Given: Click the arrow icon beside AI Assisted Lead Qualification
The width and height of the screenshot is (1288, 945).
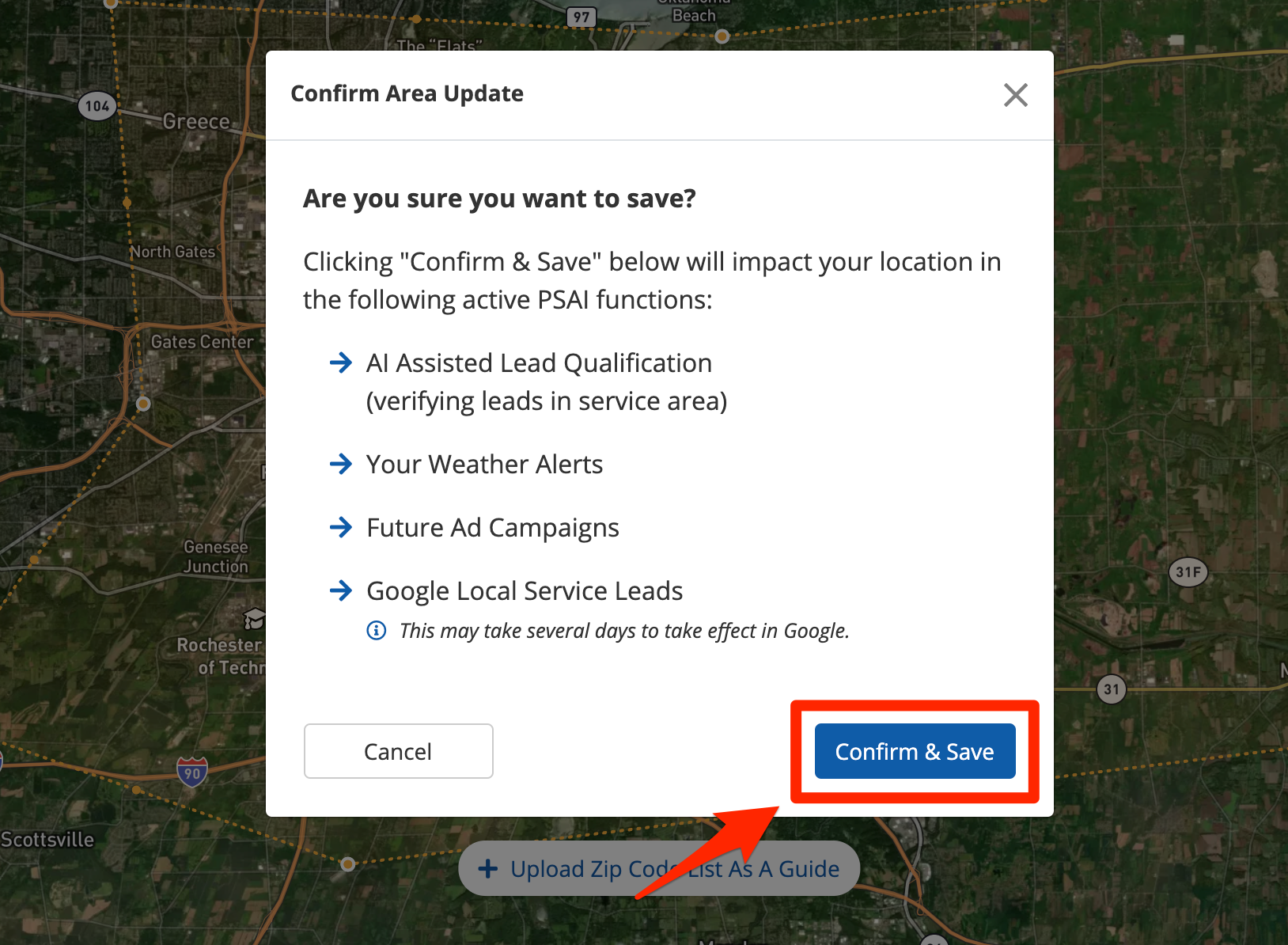Looking at the screenshot, I should click(x=341, y=363).
